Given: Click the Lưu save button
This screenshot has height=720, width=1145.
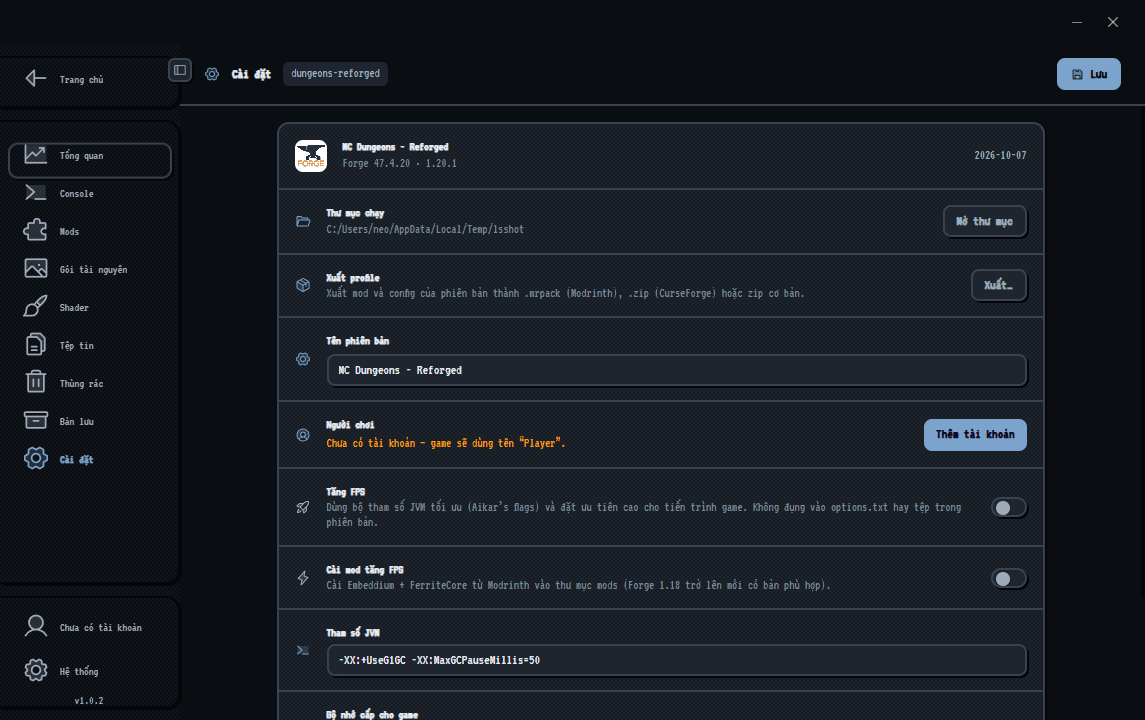Looking at the screenshot, I should [1088, 74].
